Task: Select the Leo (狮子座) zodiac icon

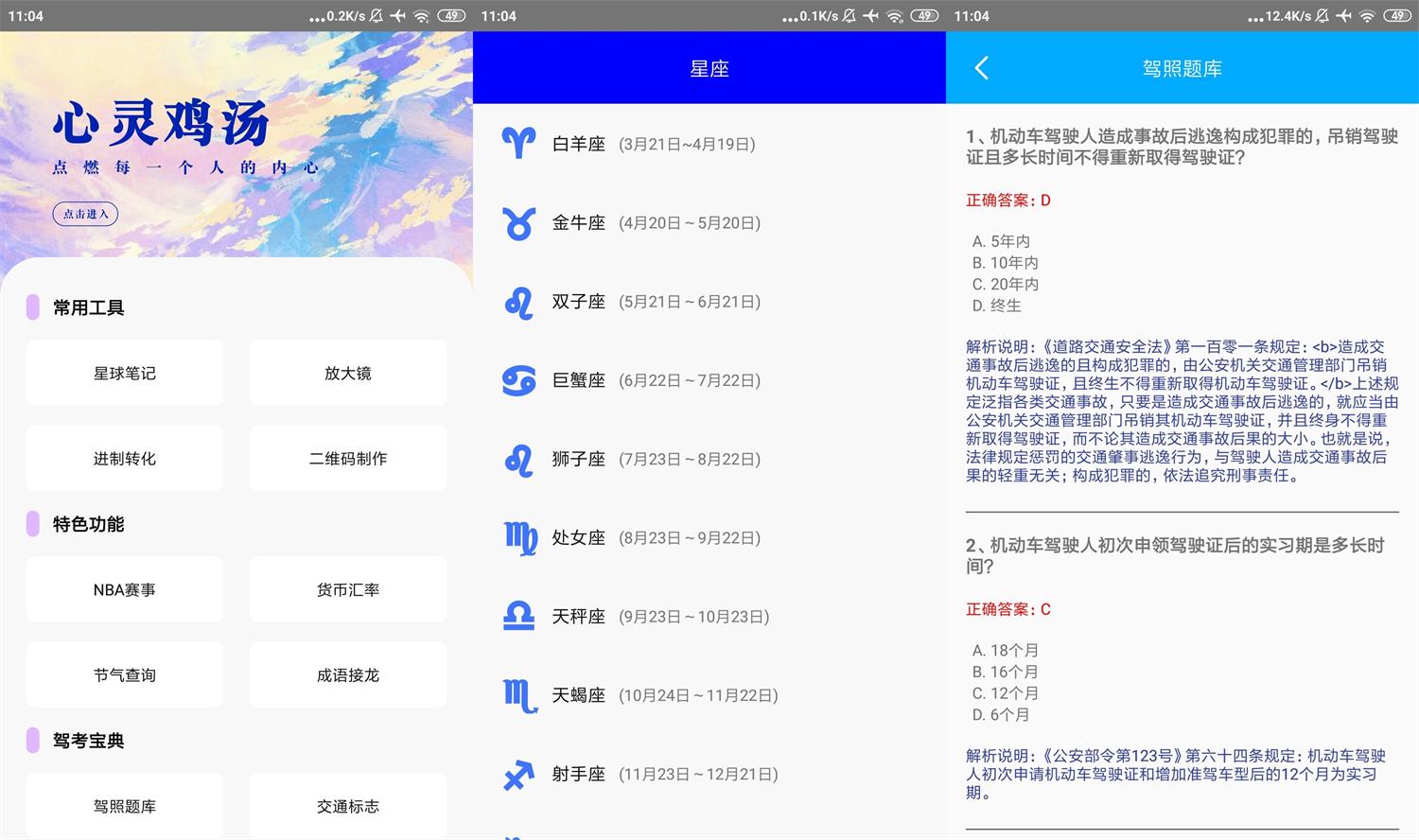Action: point(518,459)
